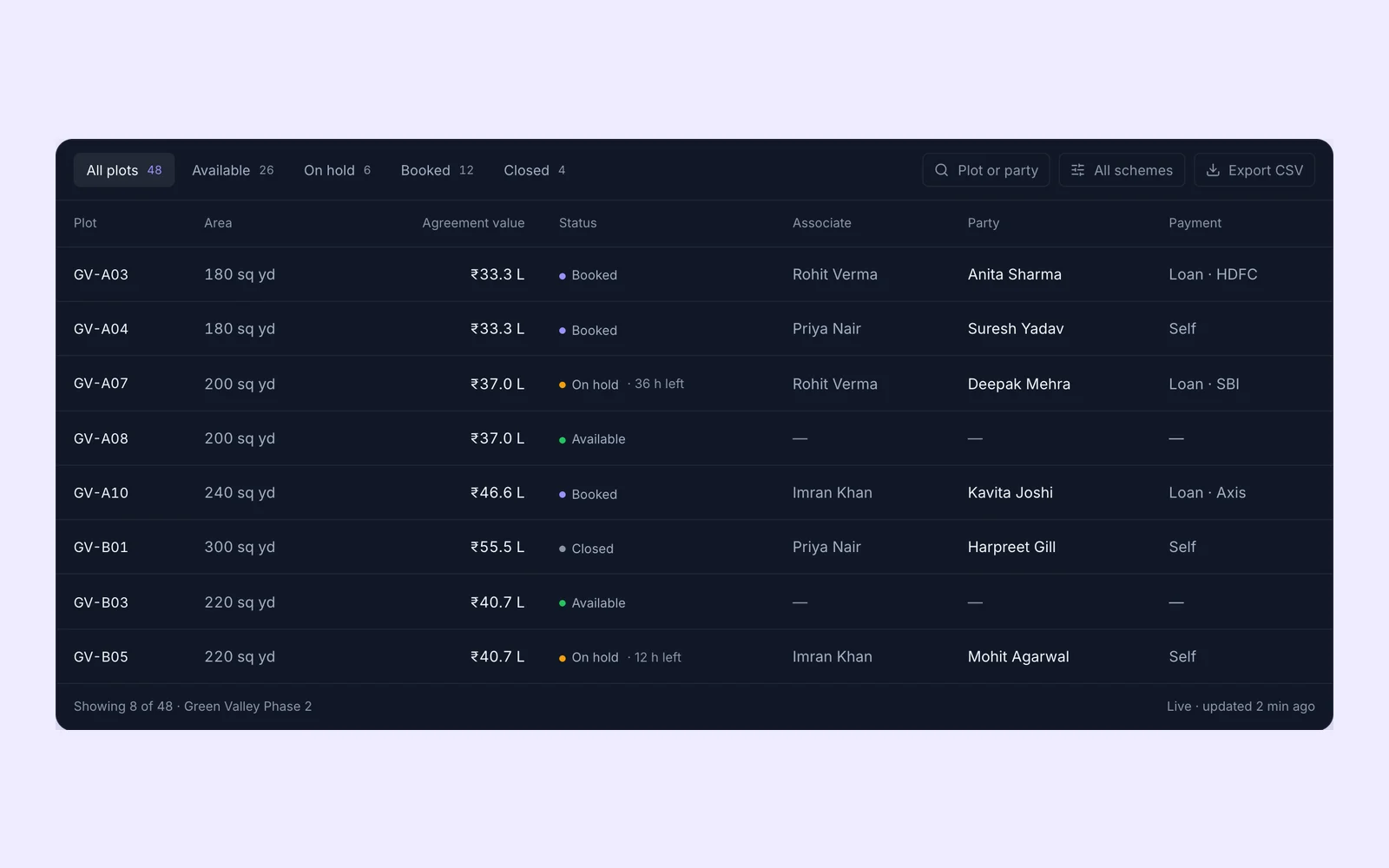Open the Booked tab
The width and height of the screenshot is (1389, 868).
pos(437,170)
